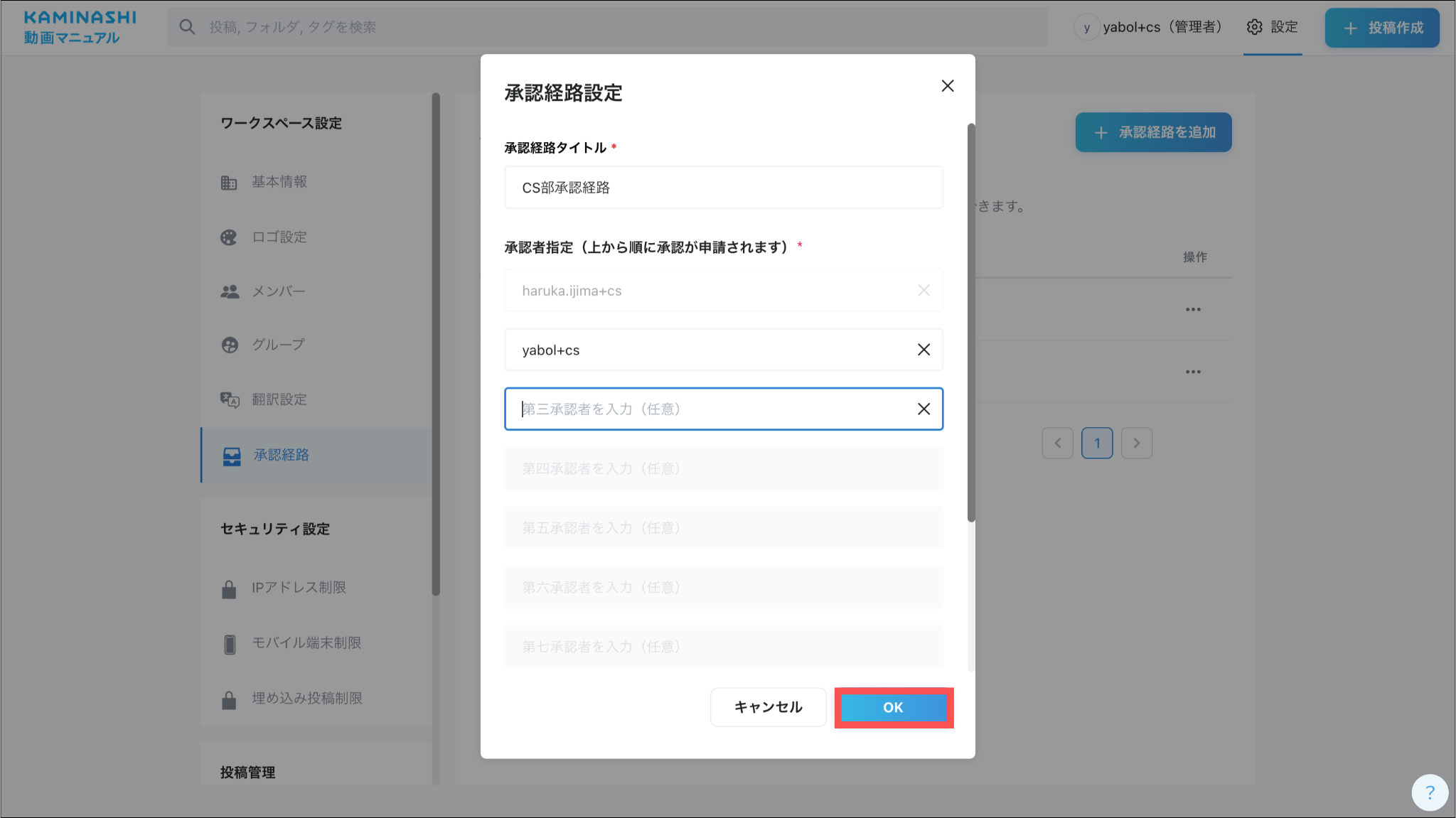
Task: Clear the third approver input field
Action: coord(924,409)
